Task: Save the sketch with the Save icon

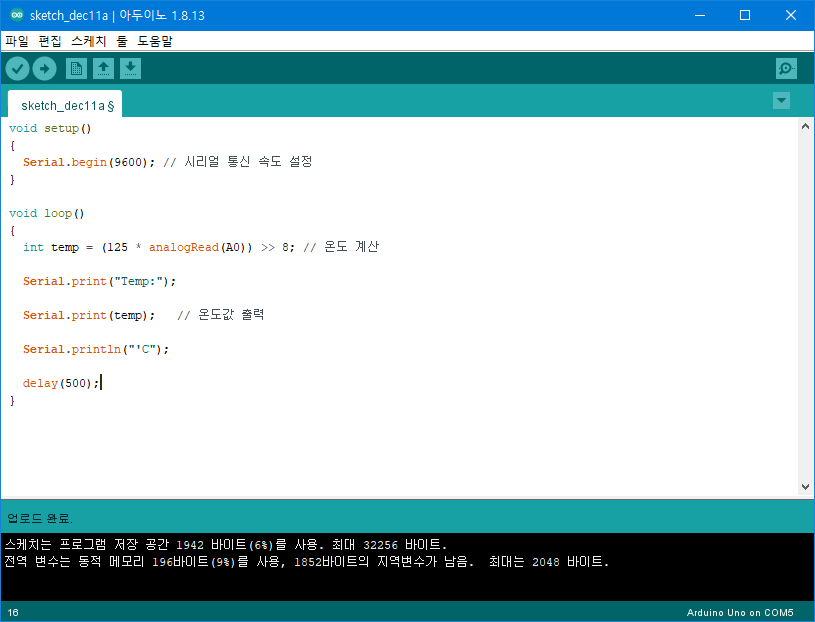Action: pyautogui.click(x=130, y=69)
